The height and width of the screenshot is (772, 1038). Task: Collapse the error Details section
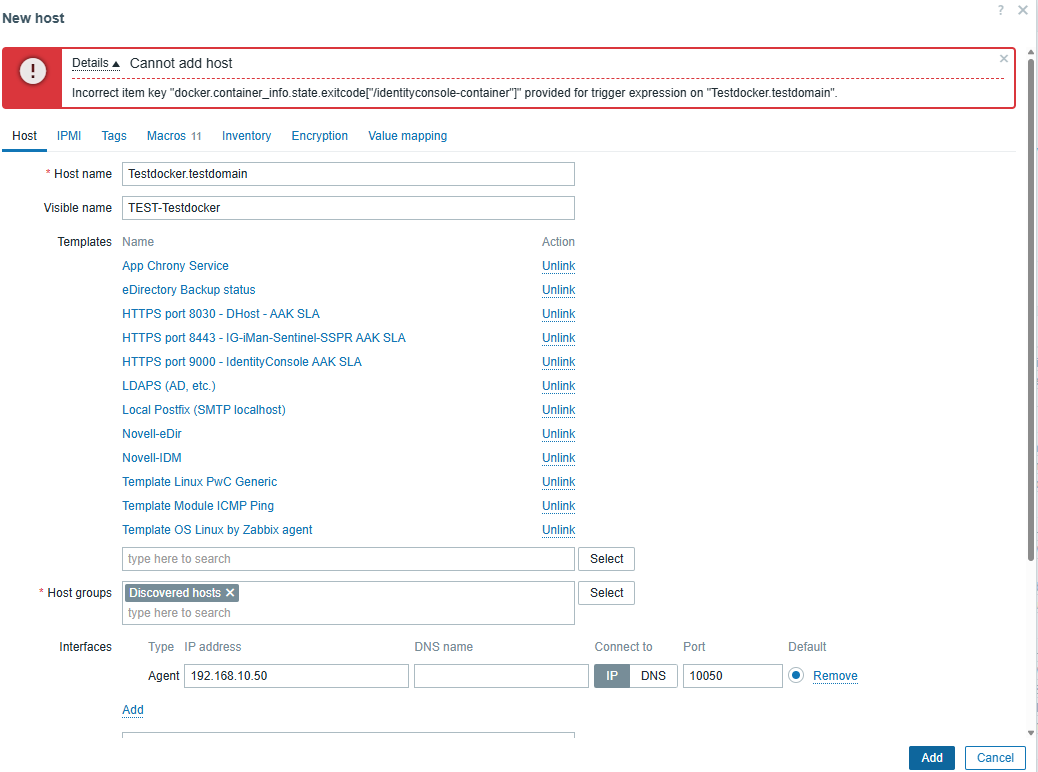(x=95, y=63)
